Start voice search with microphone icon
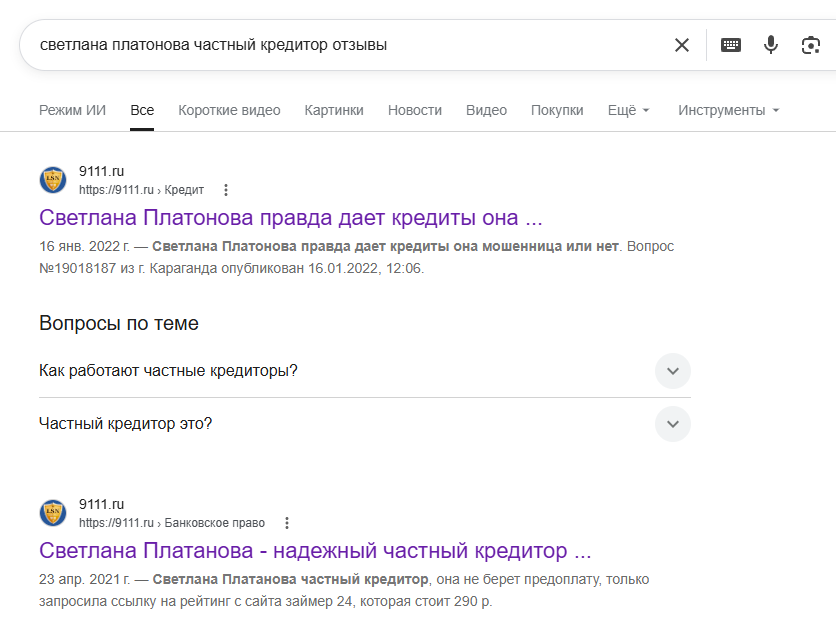 click(x=770, y=45)
